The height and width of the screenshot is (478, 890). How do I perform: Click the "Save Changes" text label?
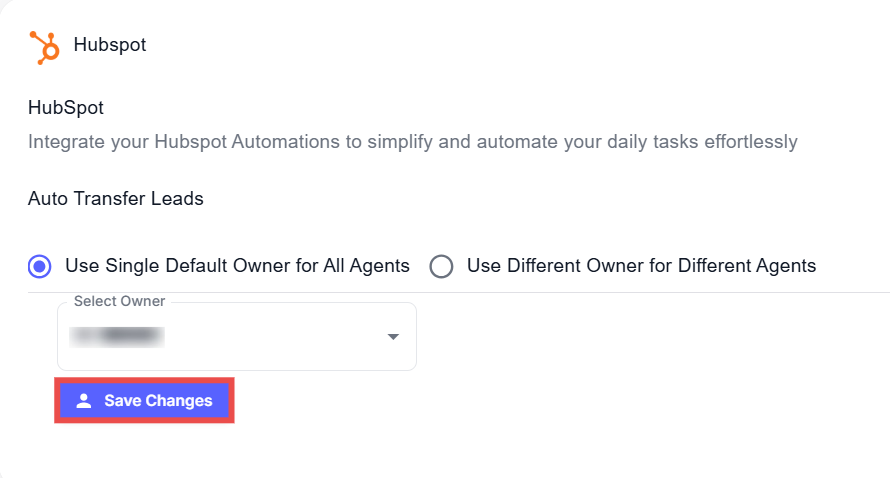[158, 401]
